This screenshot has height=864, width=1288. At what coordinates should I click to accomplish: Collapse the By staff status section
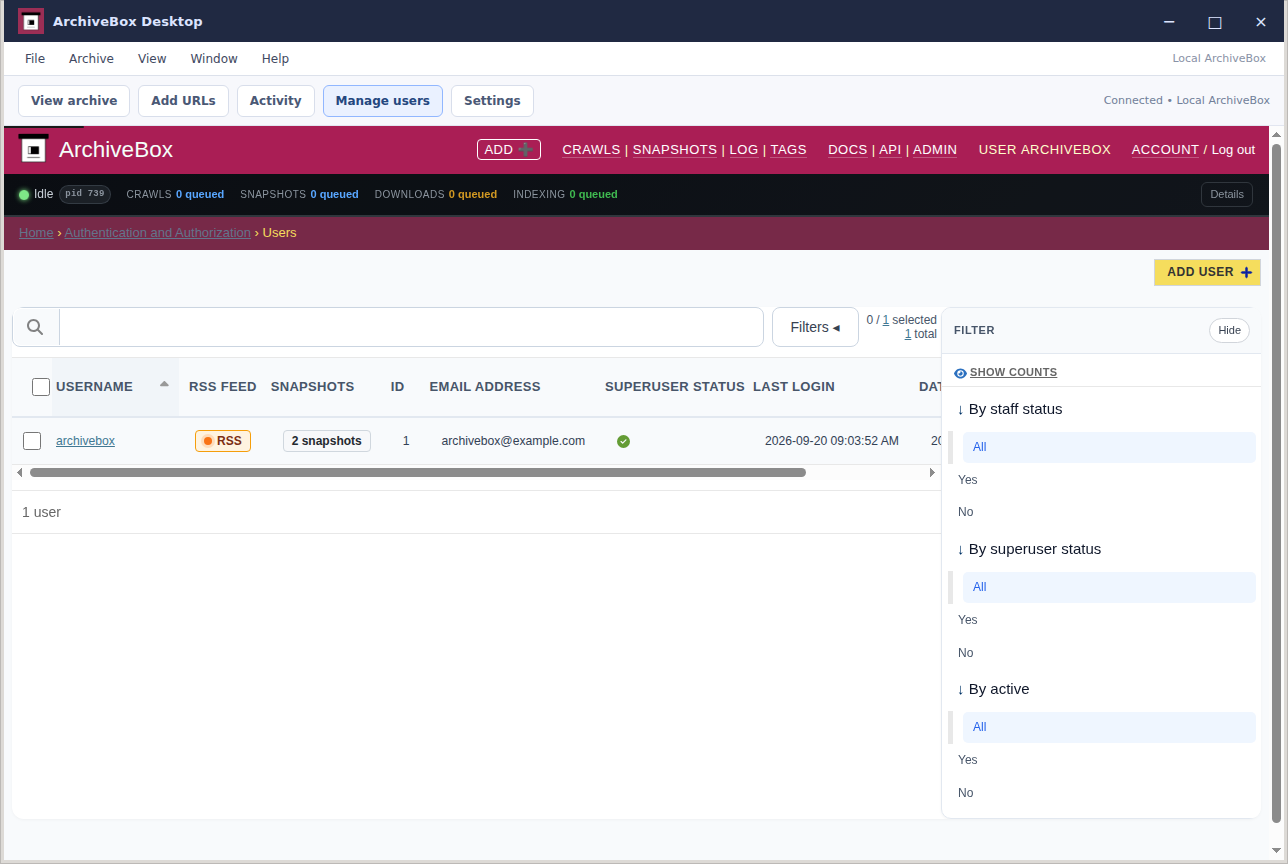pos(1009,409)
